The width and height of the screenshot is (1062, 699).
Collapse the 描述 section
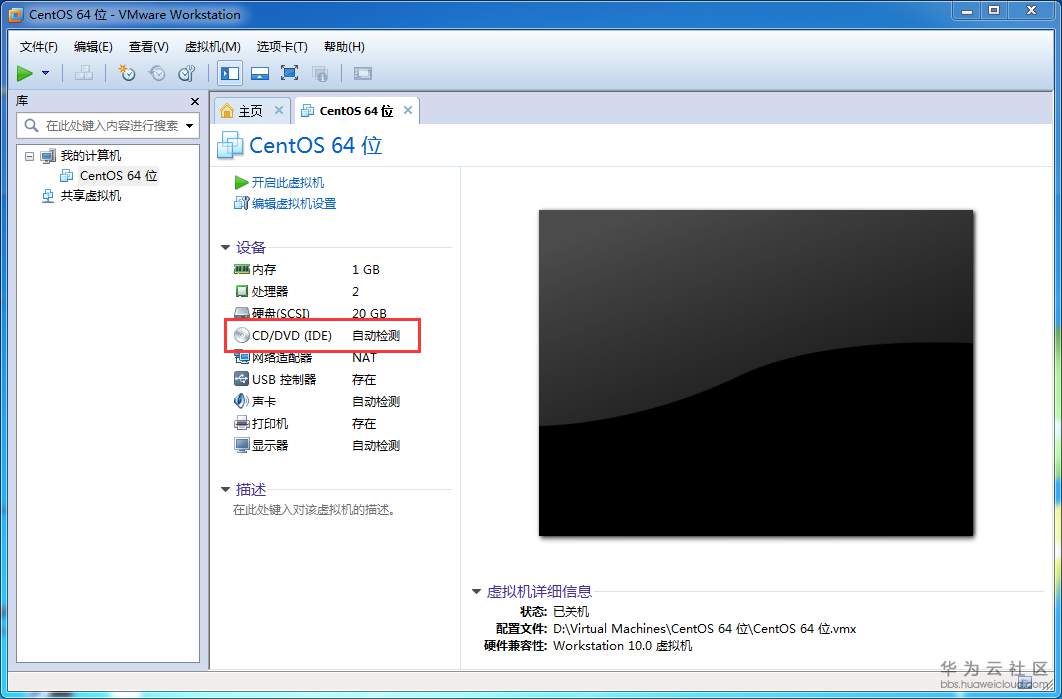point(226,489)
